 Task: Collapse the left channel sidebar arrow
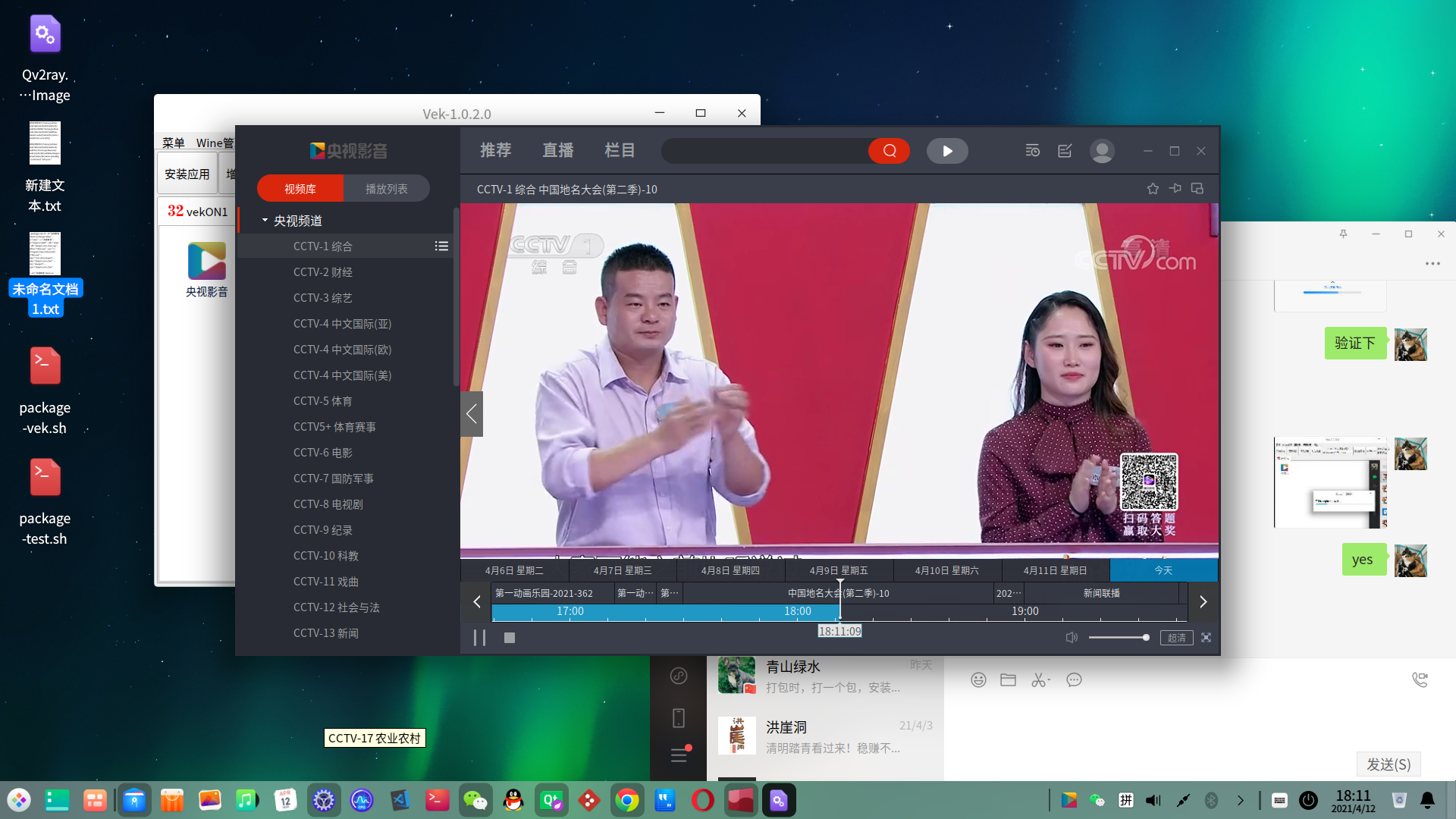pyautogui.click(x=471, y=414)
